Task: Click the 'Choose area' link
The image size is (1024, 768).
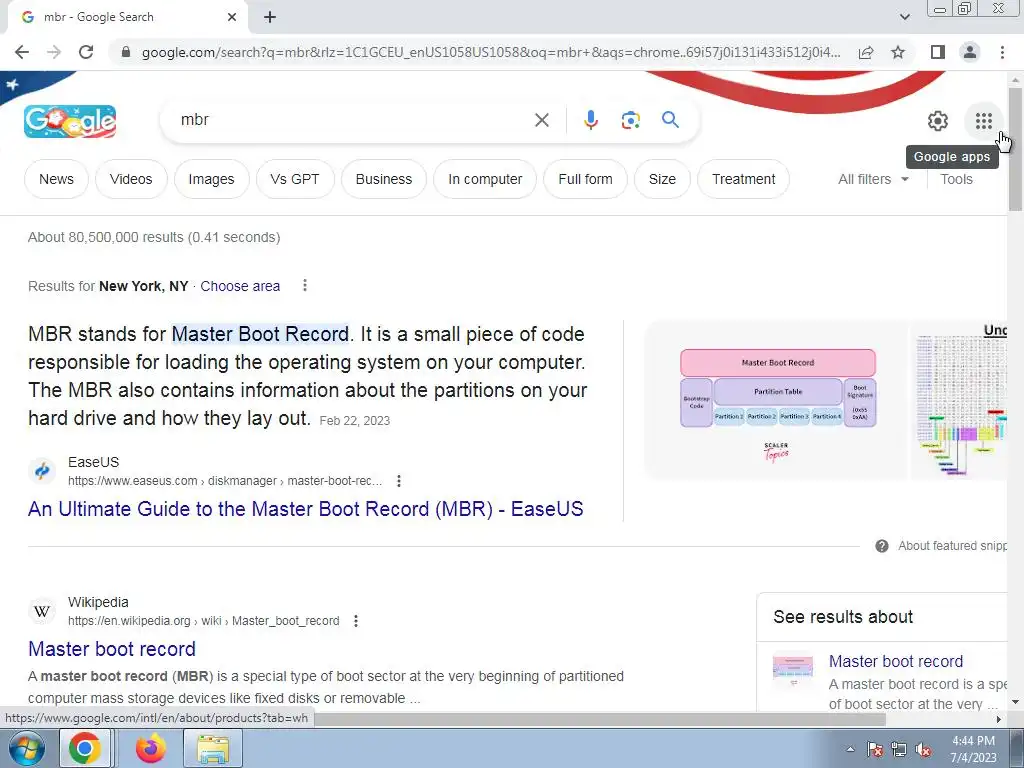Action: pyautogui.click(x=240, y=286)
